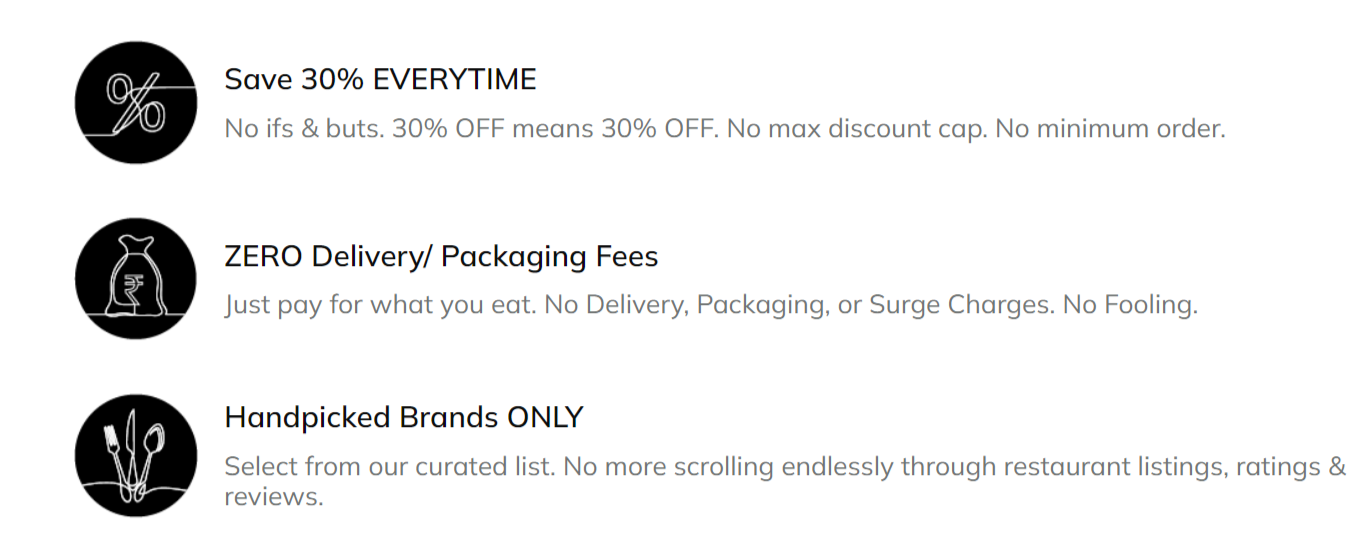Open the Save 30% EVERYTIME heading
This screenshot has height=547, width=1369.
[x=380, y=79]
